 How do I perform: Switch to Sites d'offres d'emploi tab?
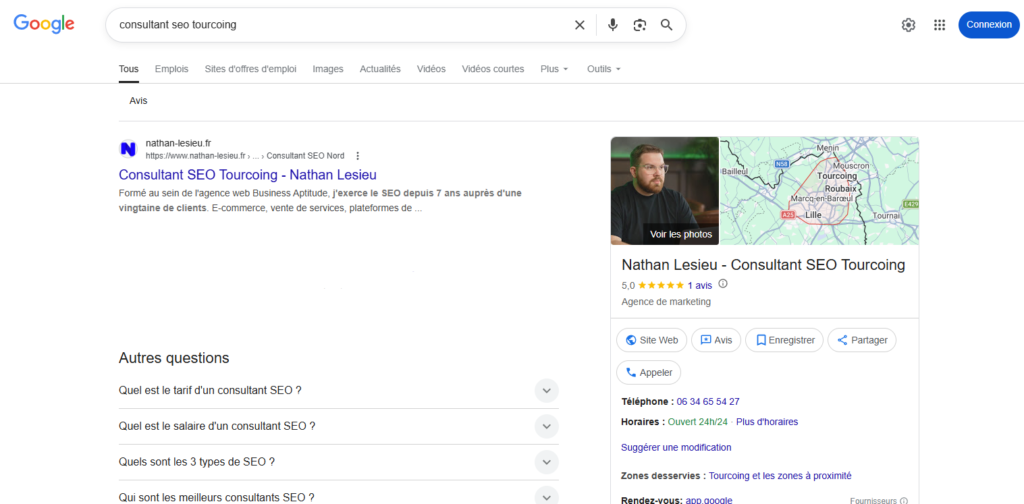pos(250,69)
